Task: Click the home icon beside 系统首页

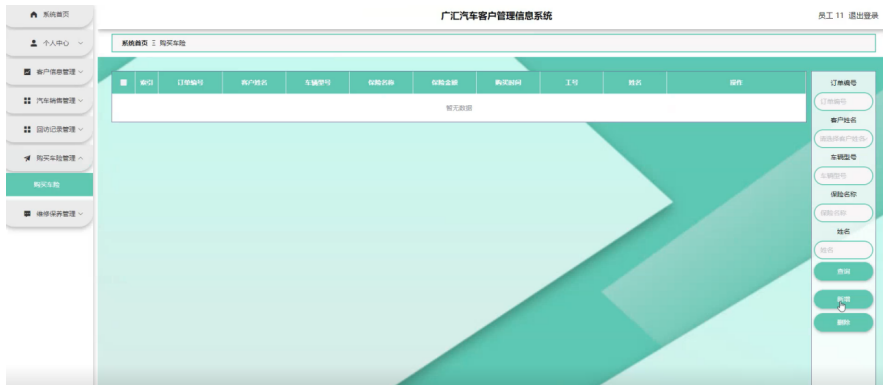Action: [x=33, y=15]
